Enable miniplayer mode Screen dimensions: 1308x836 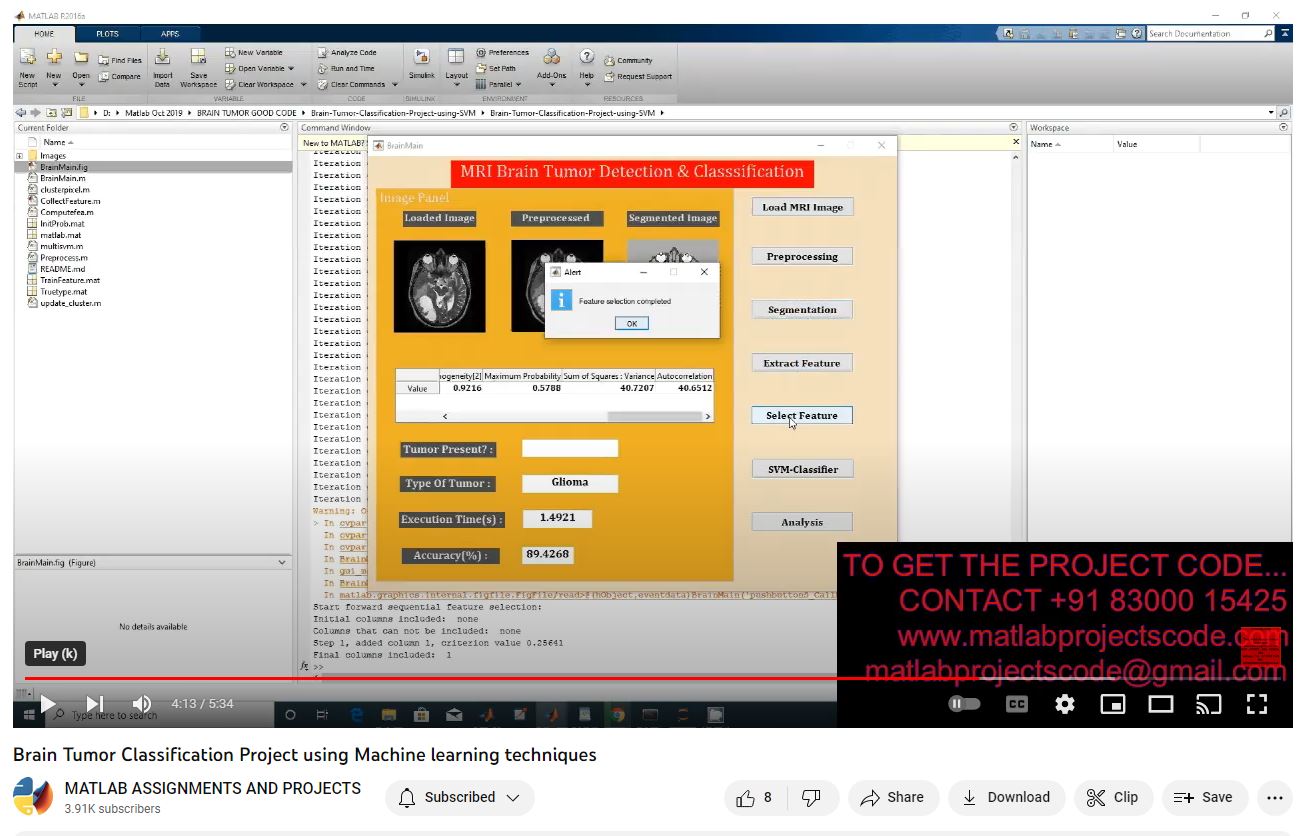pyautogui.click(x=1112, y=704)
